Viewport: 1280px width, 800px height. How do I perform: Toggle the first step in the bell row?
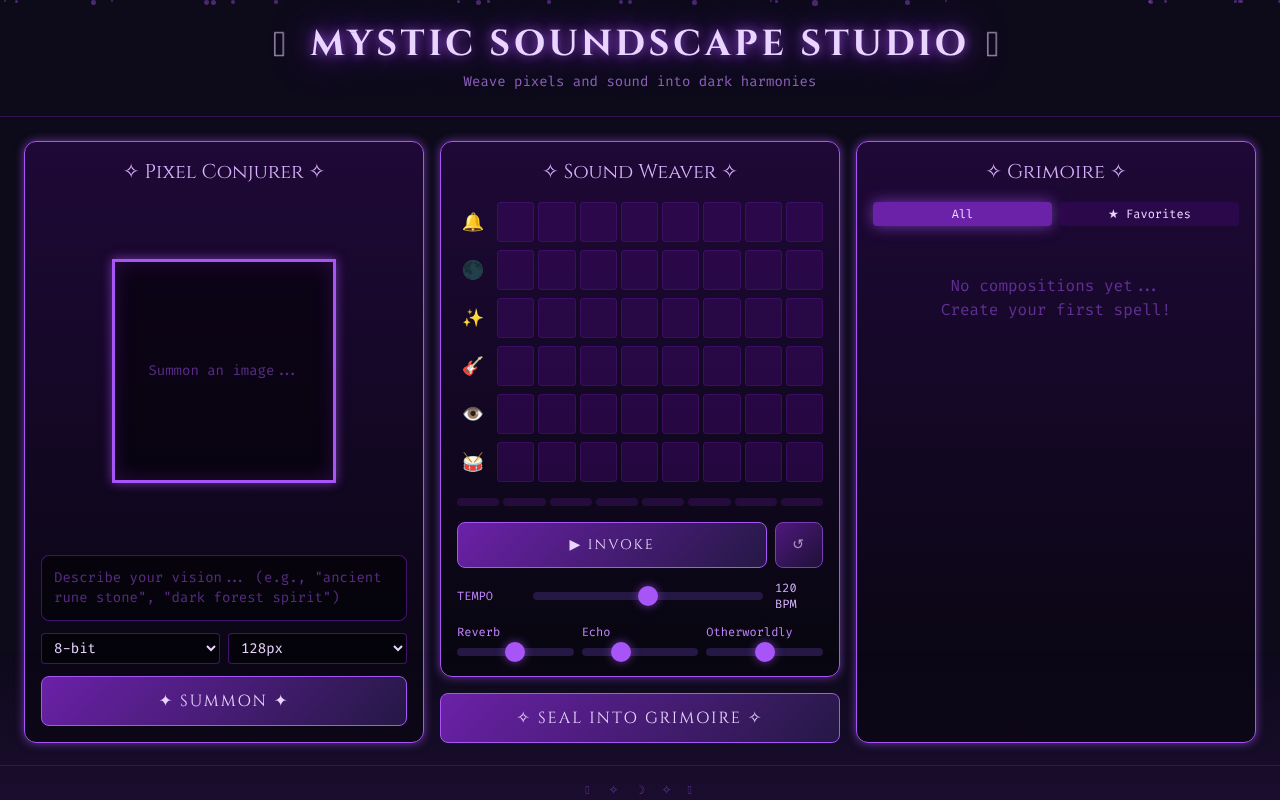(516, 222)
